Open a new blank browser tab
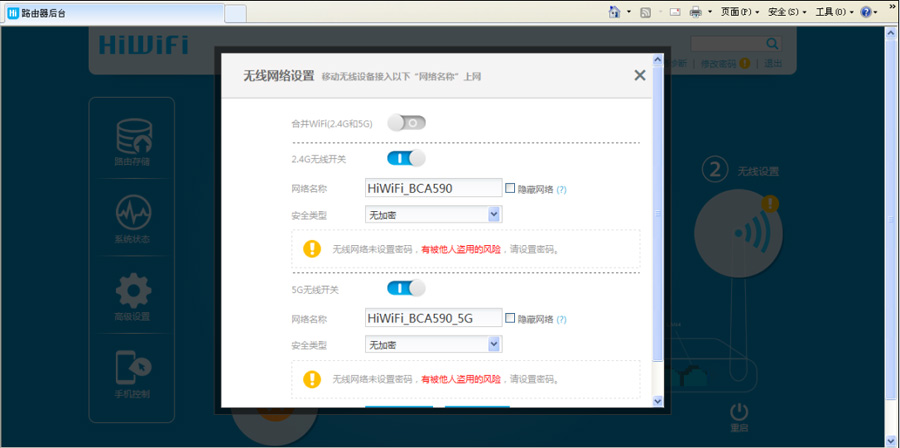This screenshot has width=900, height=448. 235,13
